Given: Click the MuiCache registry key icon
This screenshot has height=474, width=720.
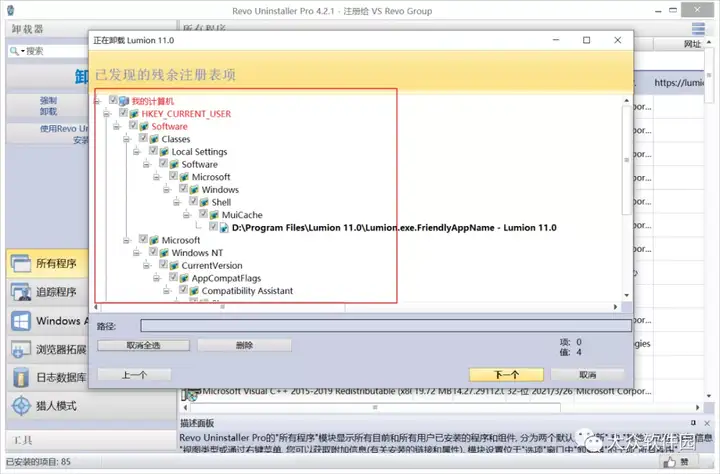Looking at the screenshot, I should click(214, 214).
